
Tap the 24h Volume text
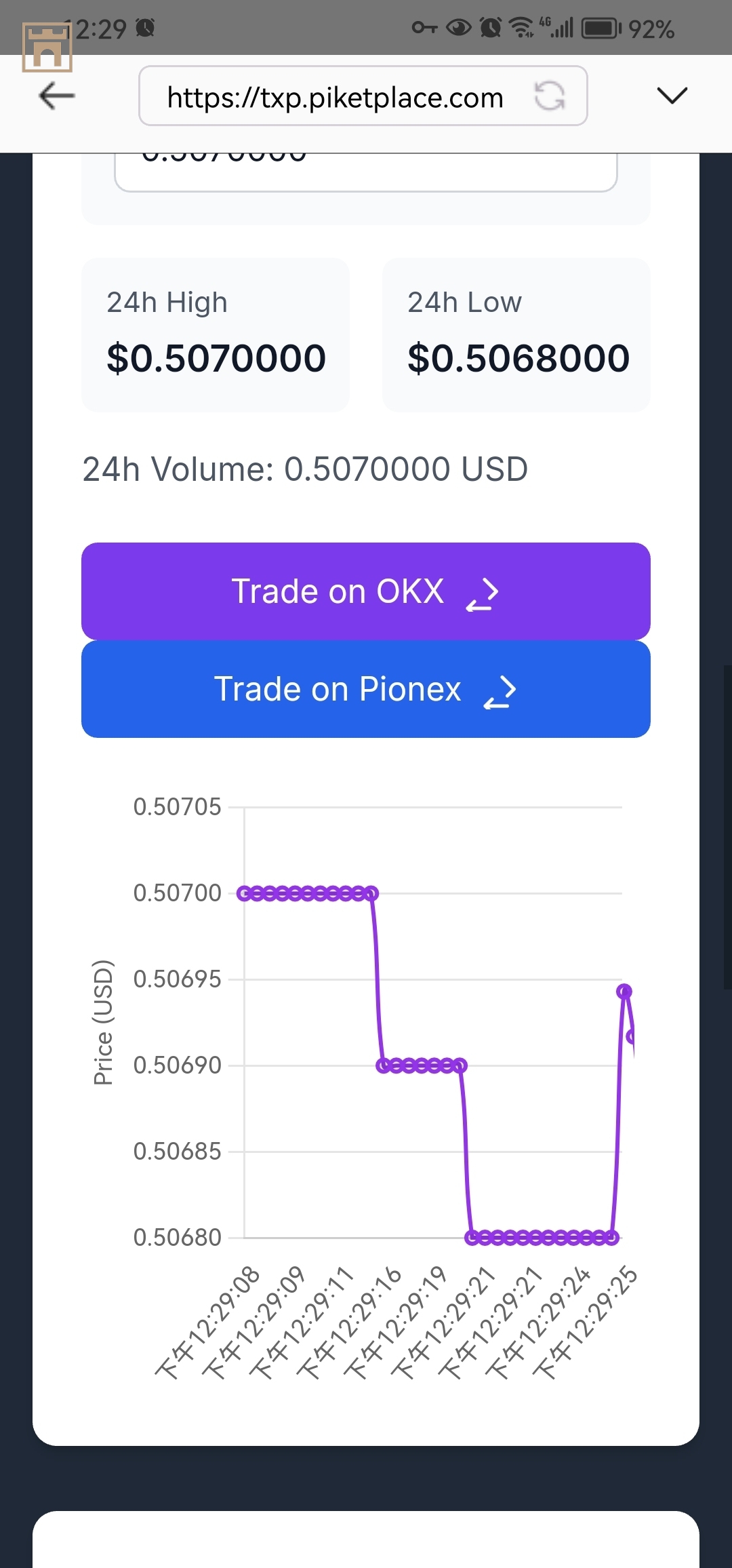pos(305,469)
